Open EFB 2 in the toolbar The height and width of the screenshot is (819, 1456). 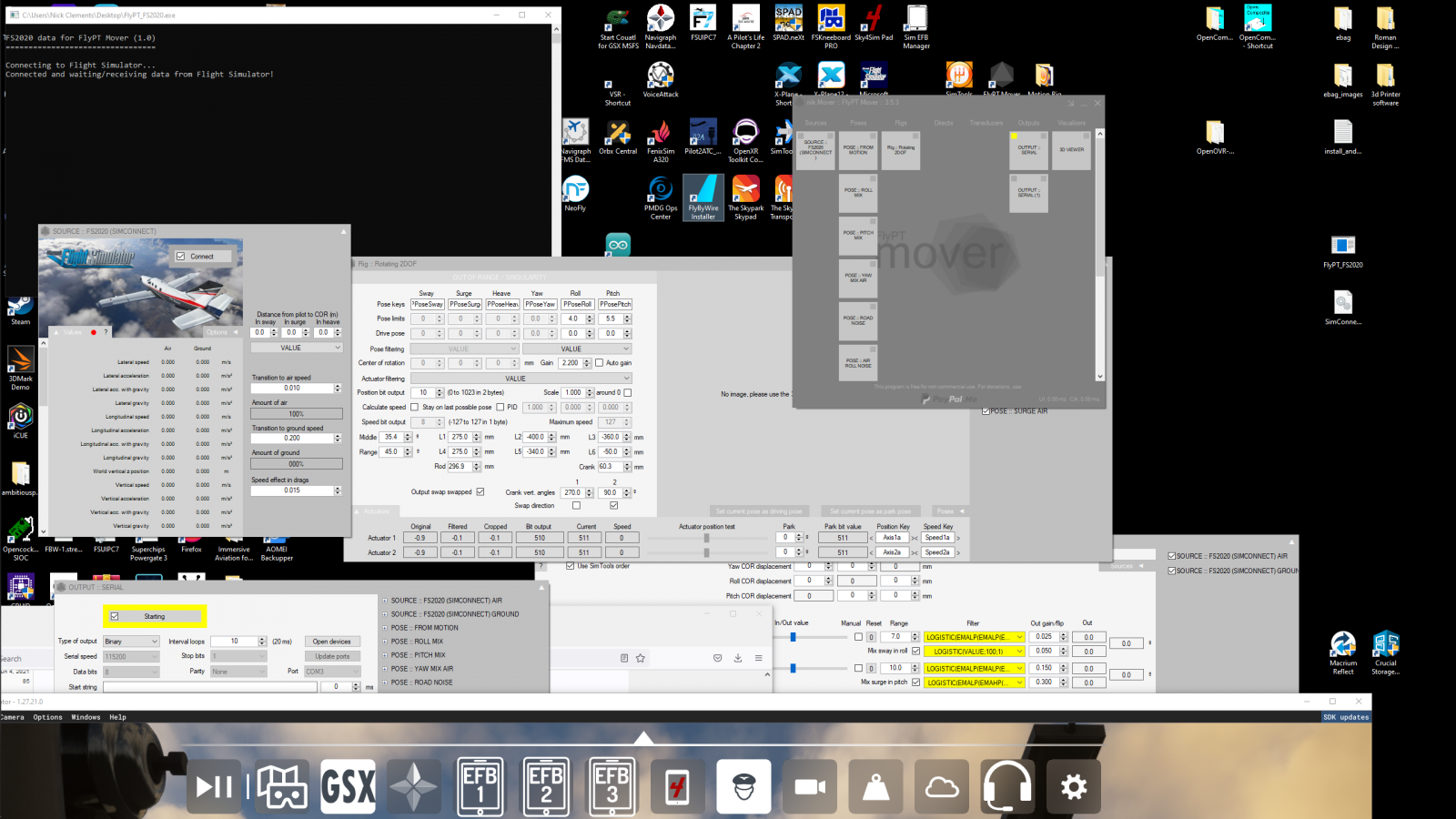pyautogui.click(x=546, y=786)
